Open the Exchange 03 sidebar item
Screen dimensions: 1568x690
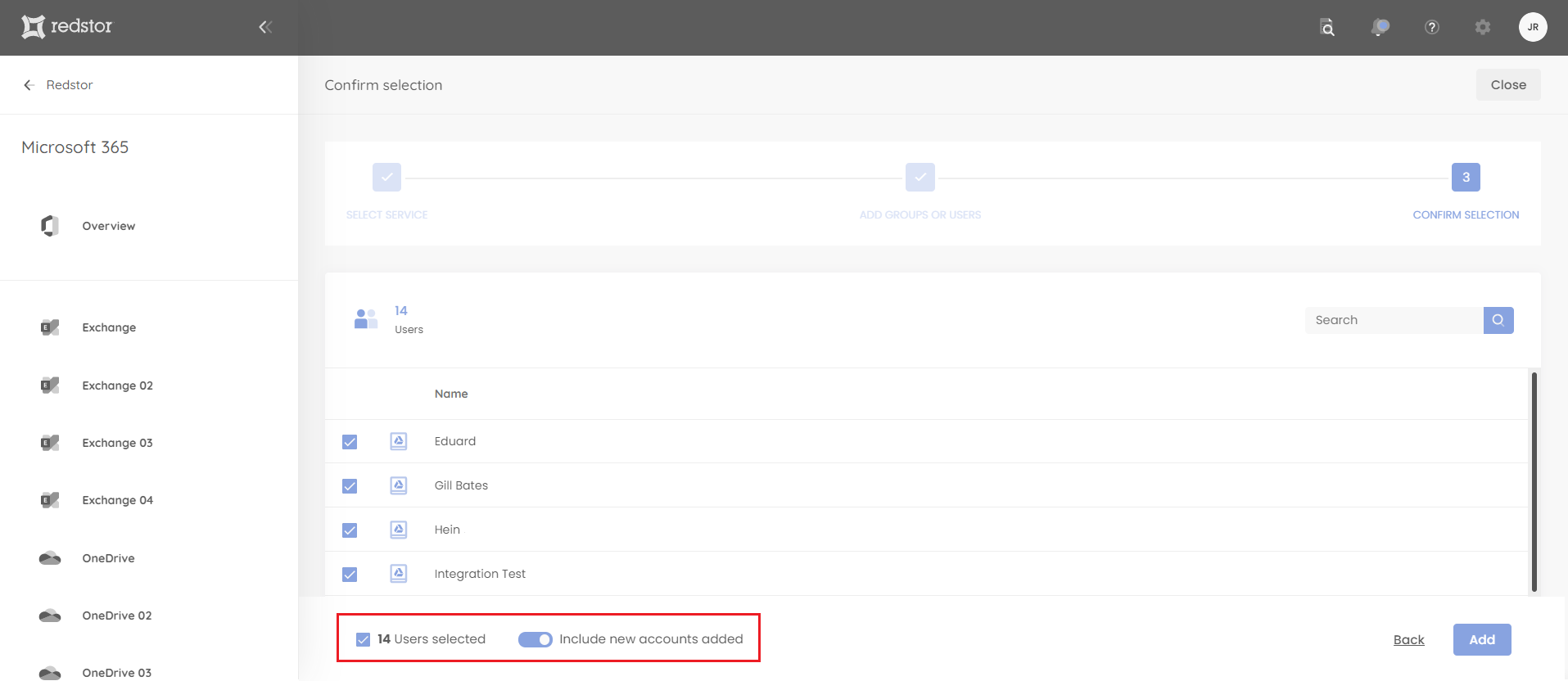coord(117,443)
